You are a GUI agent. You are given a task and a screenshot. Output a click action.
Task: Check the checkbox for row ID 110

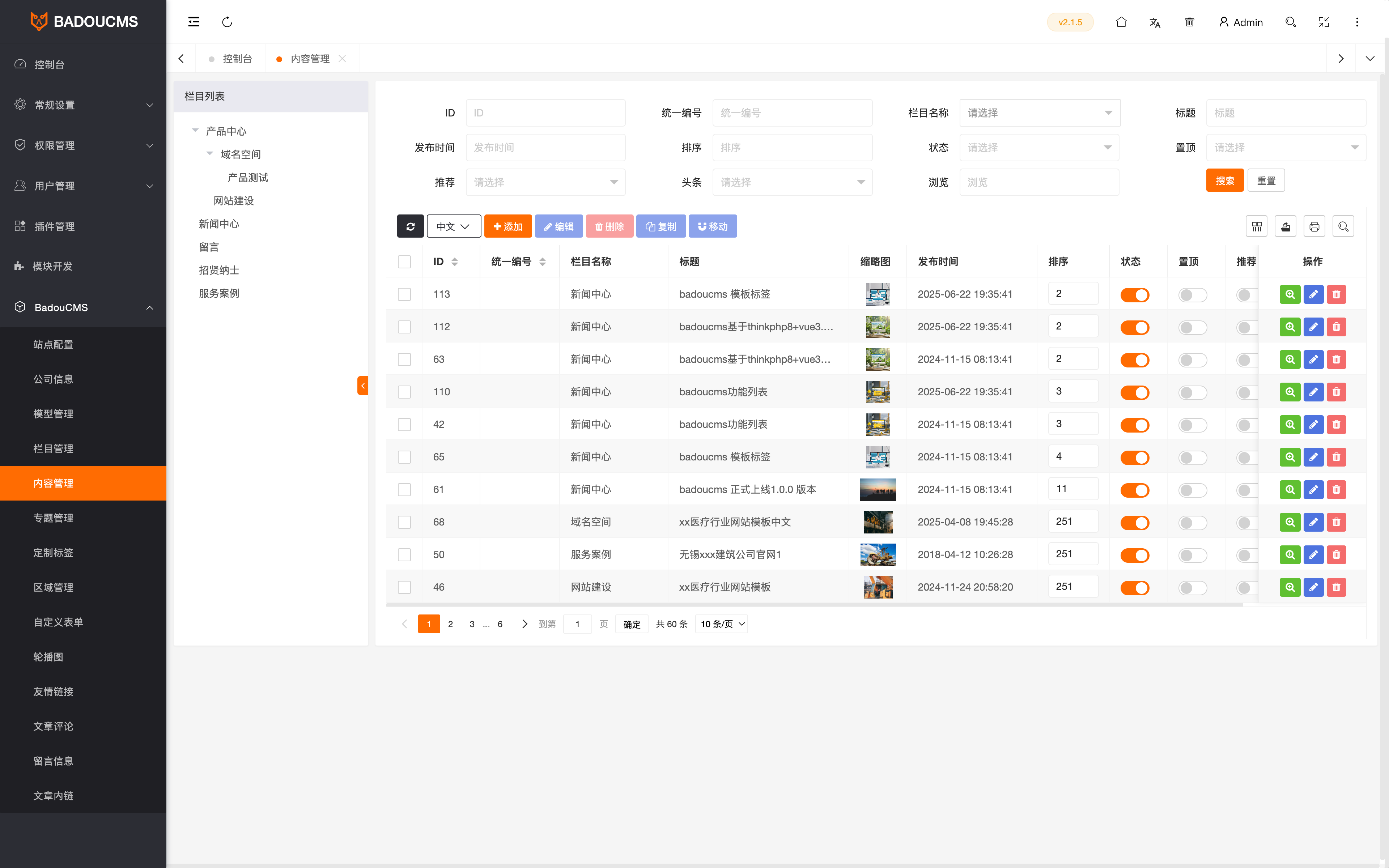pos(404,392)
